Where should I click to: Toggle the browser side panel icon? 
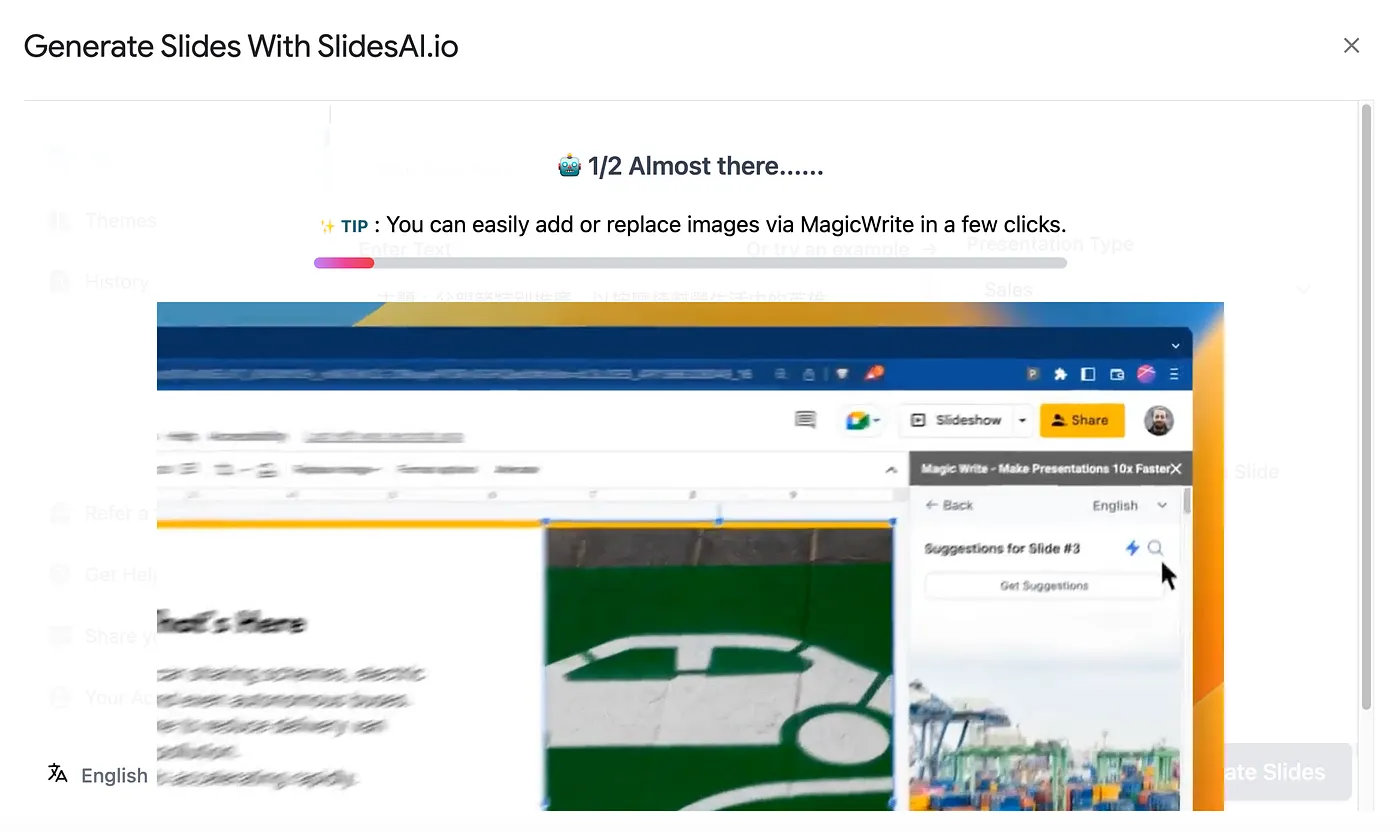[1089, 374]
